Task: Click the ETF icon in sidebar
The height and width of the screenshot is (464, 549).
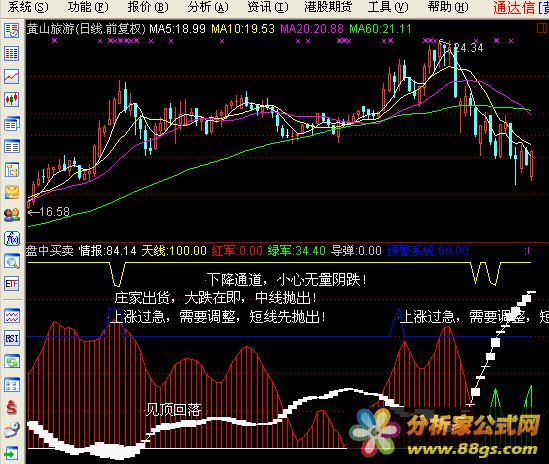Action: [12, 283]
